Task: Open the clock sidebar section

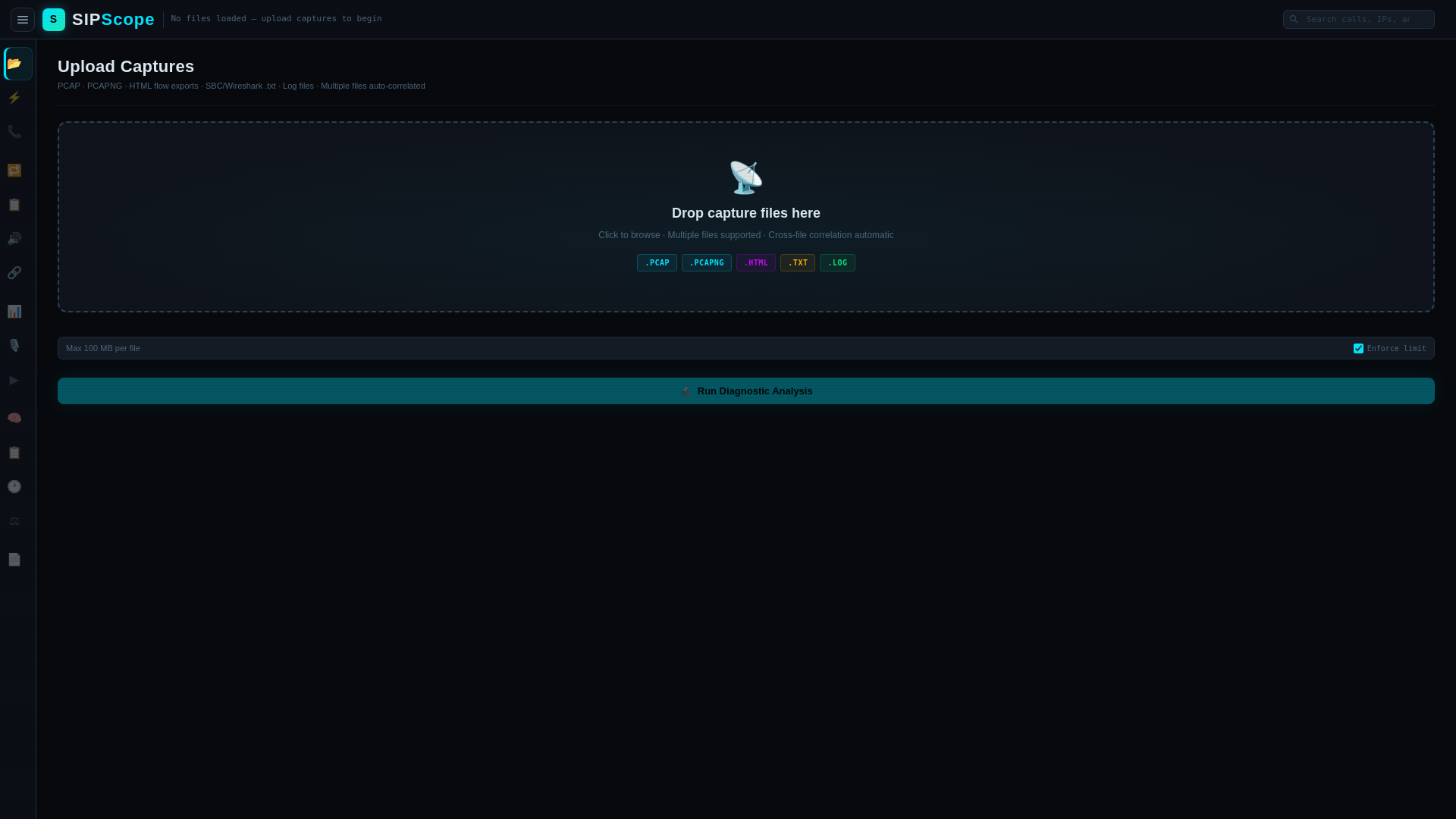Action: [14, 487]
